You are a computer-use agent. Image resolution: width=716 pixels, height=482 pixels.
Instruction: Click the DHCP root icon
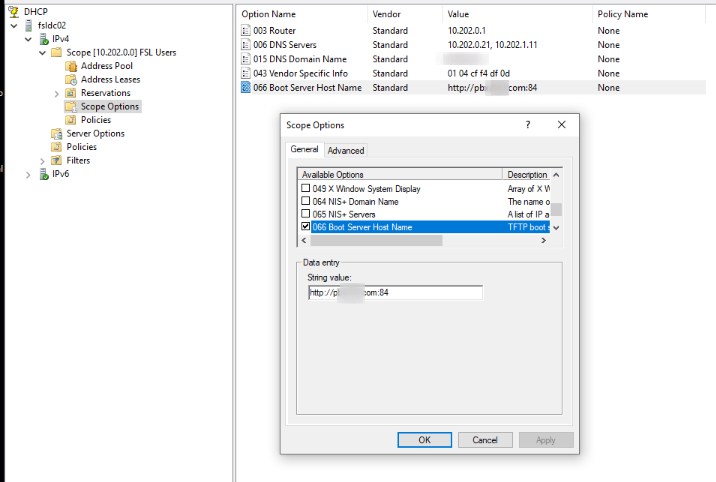[14, 12]
